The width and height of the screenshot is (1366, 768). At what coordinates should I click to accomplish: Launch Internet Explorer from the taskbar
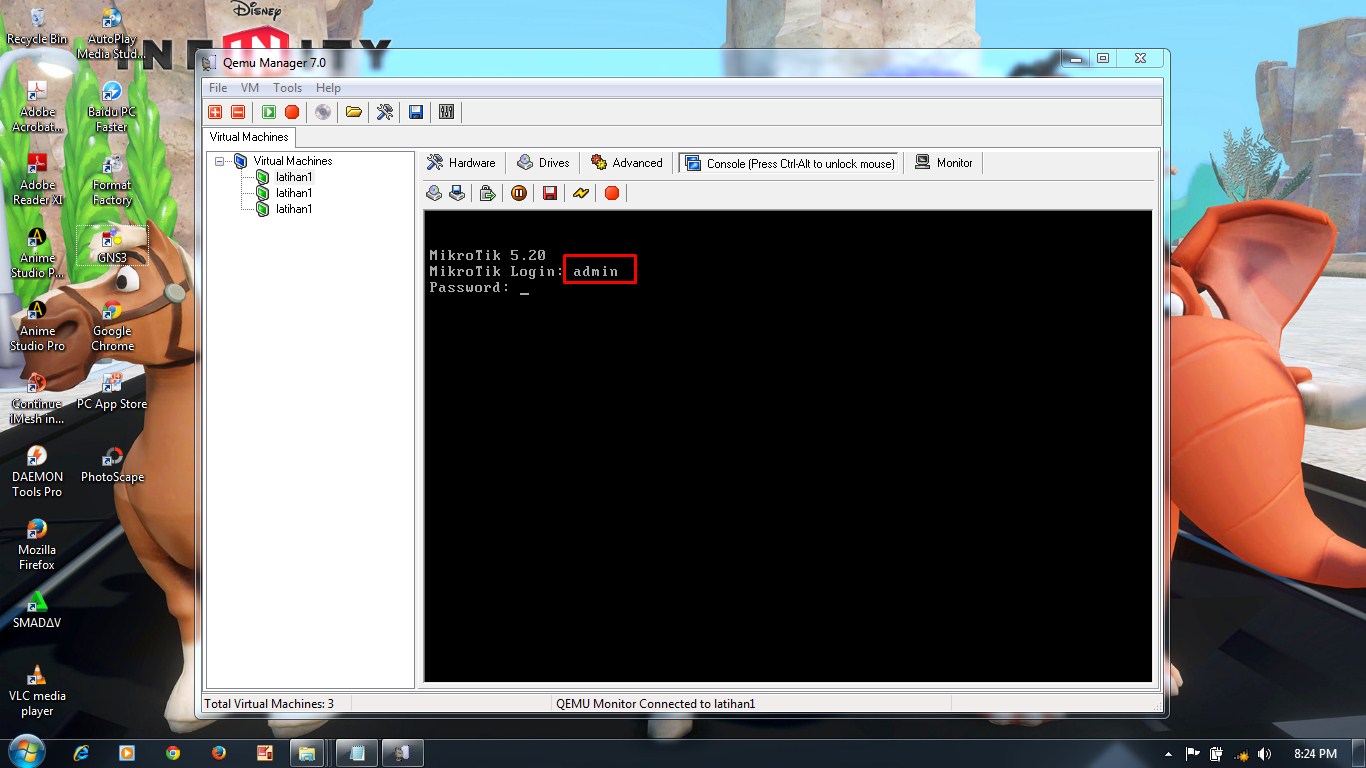[x=82, y=753]
